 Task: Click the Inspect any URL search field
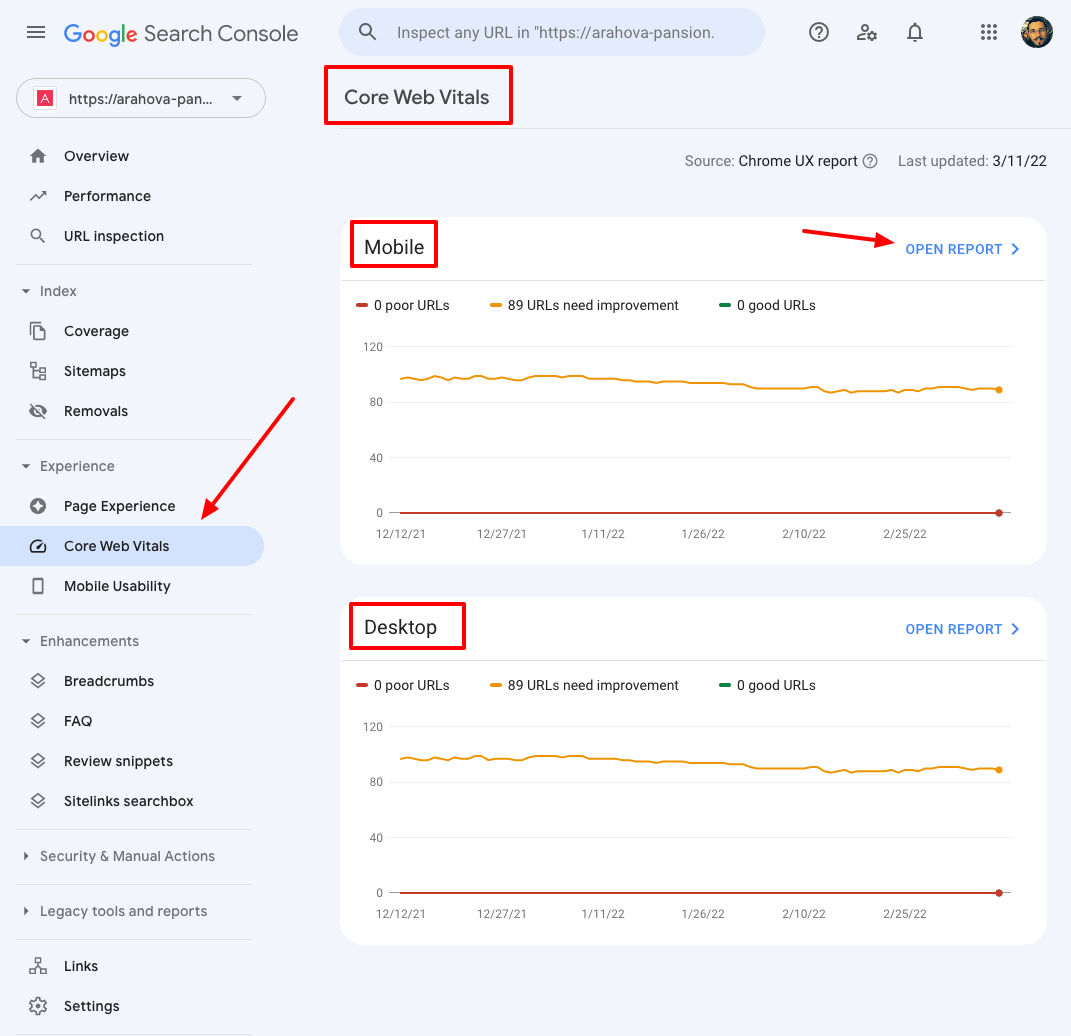(x=552, y=32)
